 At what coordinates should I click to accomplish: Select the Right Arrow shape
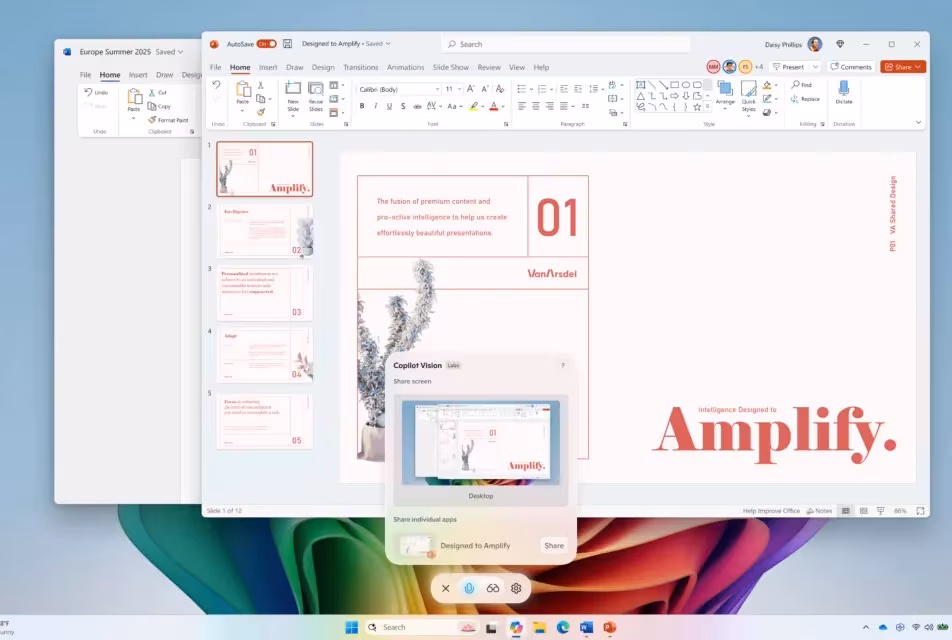[674, 96]
